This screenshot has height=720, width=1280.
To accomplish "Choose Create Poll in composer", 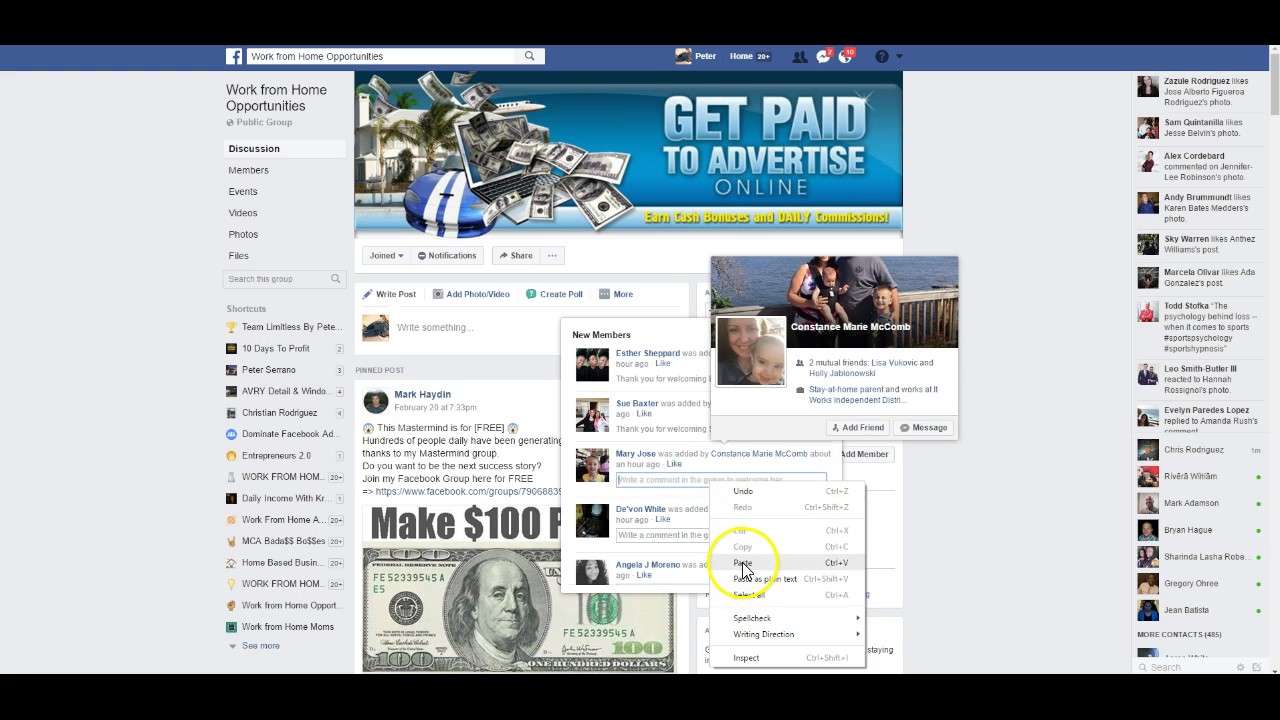I will pos(554,294).
